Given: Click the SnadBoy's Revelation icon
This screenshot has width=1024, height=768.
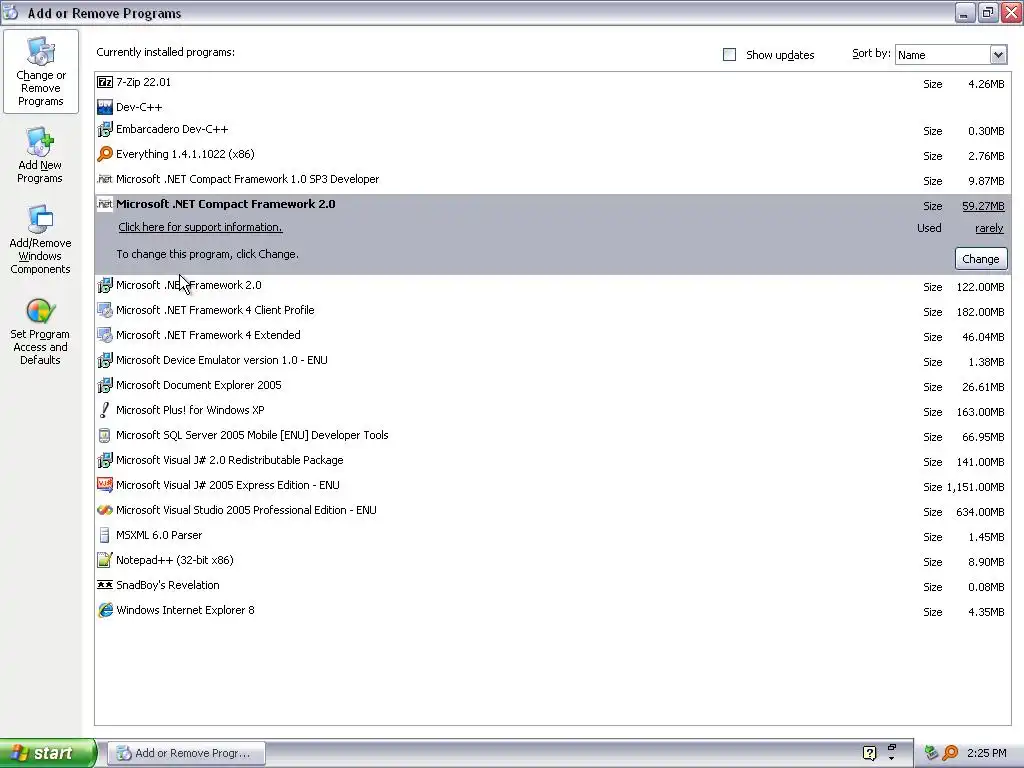Looking at the screenshot, I should (x=104, y=585).
